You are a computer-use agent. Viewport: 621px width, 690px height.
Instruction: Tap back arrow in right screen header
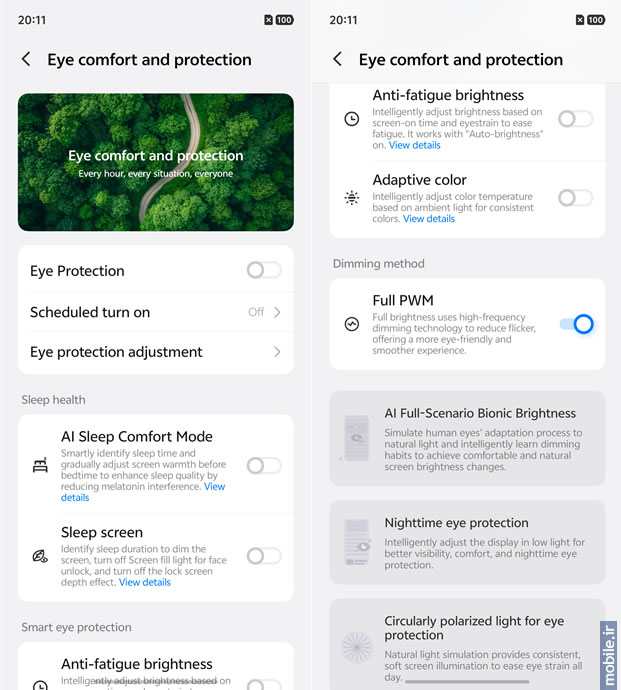click(x=338, y=60)
